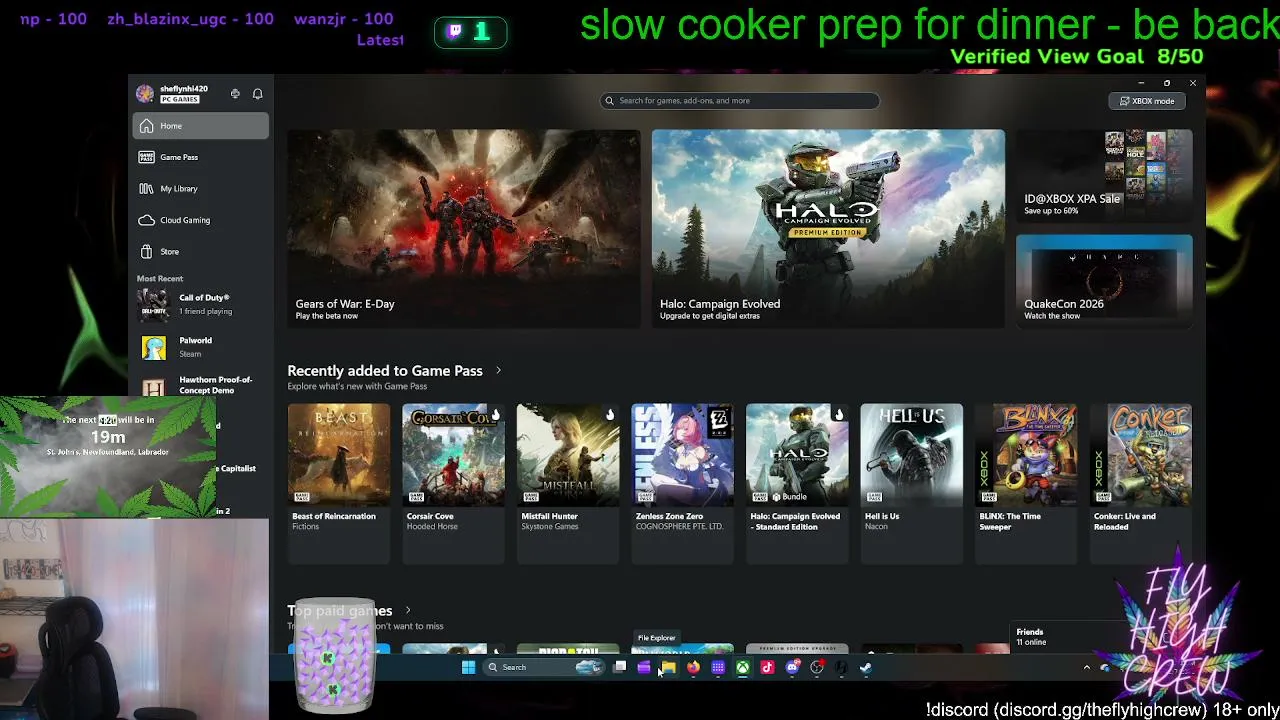Click the Call of Duty title text

tap(204, 298)
